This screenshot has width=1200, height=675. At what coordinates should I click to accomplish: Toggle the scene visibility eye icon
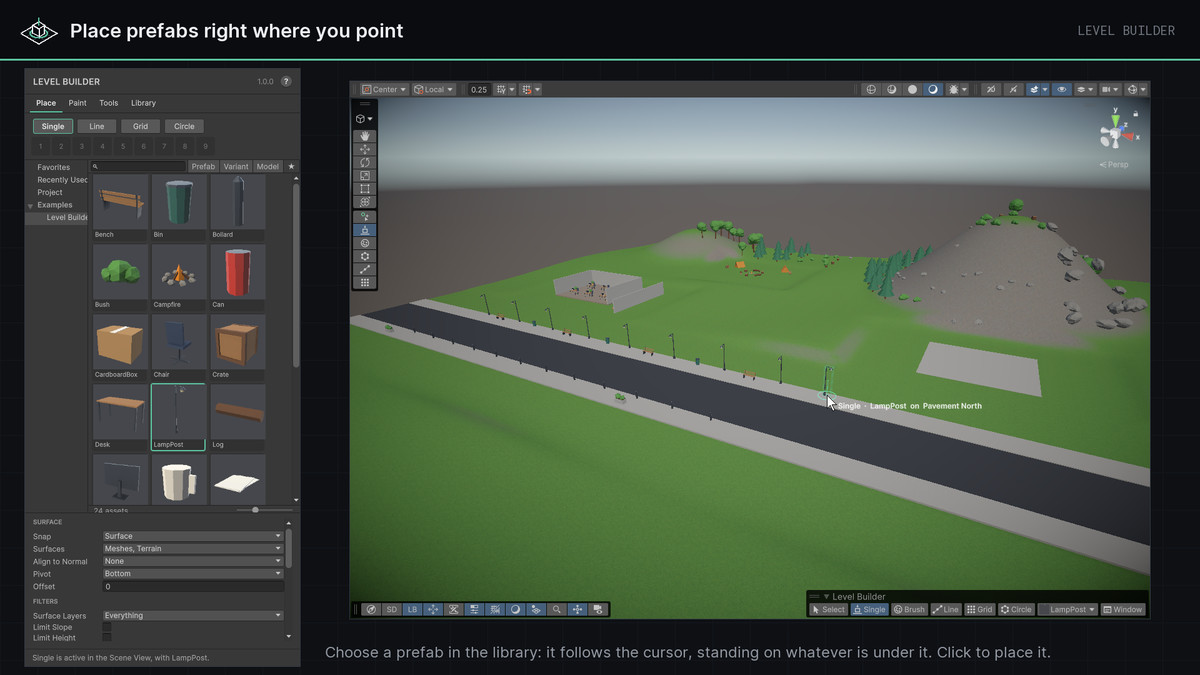pos(1062,89)
